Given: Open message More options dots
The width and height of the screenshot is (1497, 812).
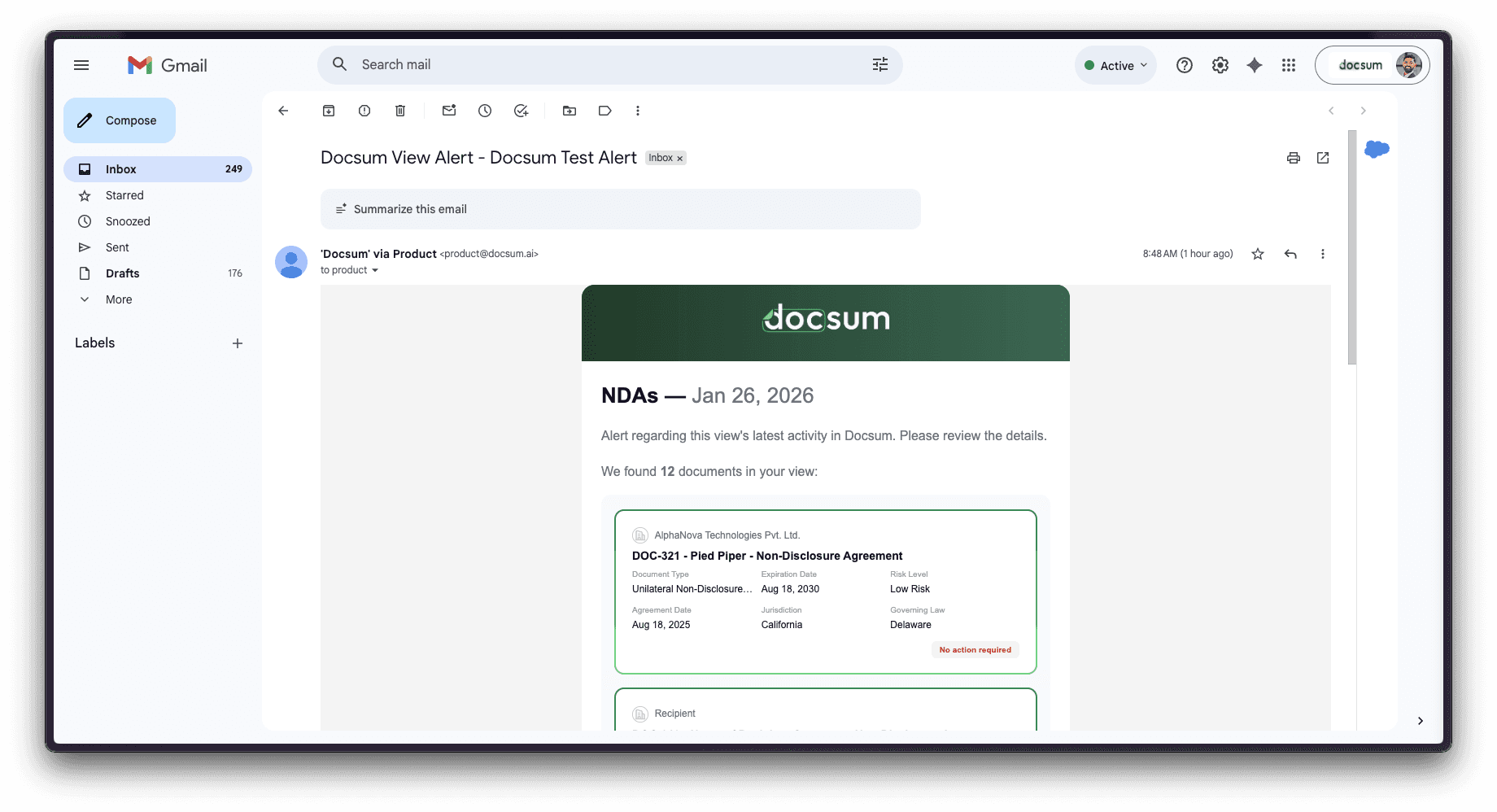Looking at the screenshot, I should [1323, 254].
